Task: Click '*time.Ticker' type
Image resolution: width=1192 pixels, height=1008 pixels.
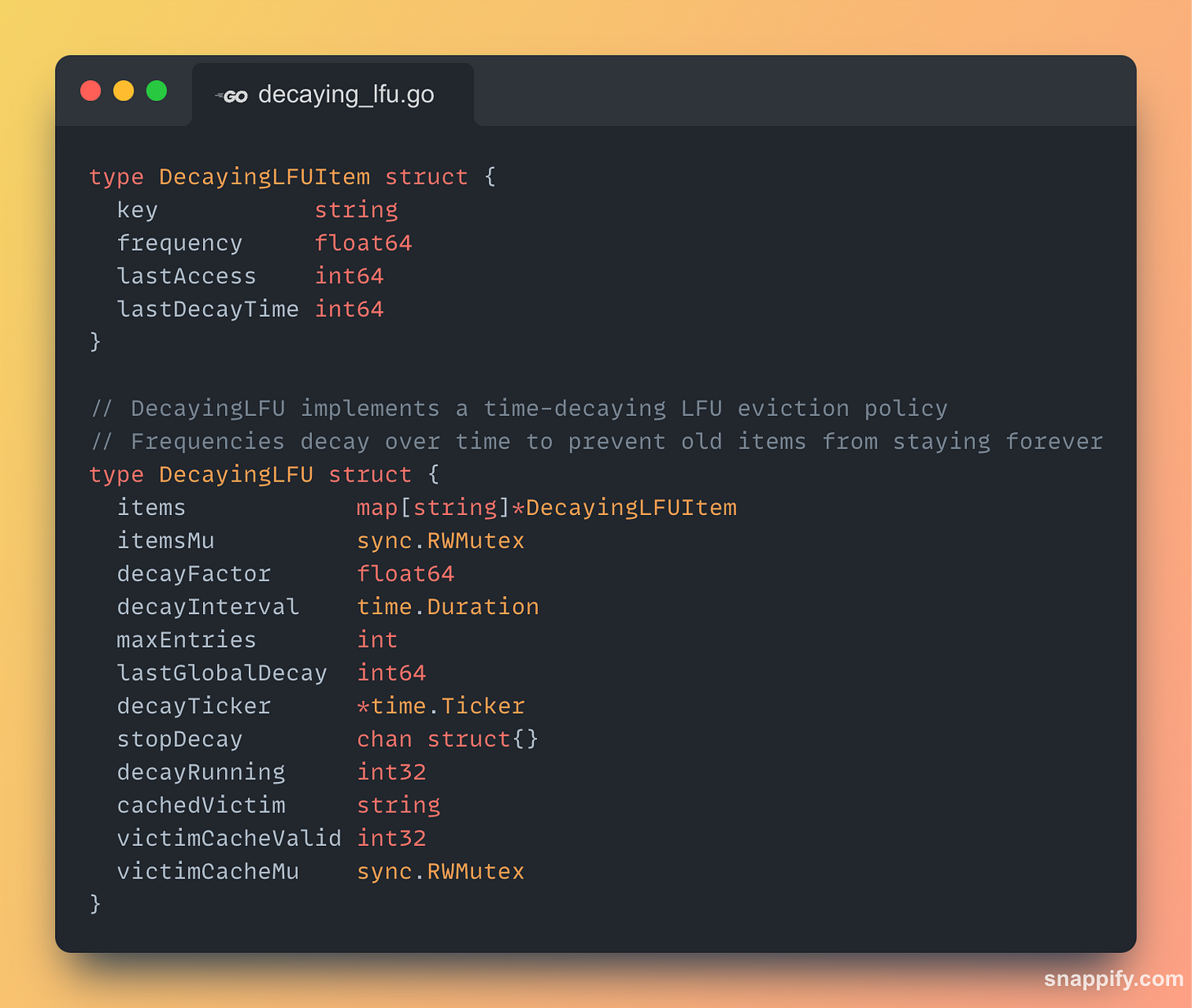Action: pyautogui.click(x=440, y=706)
